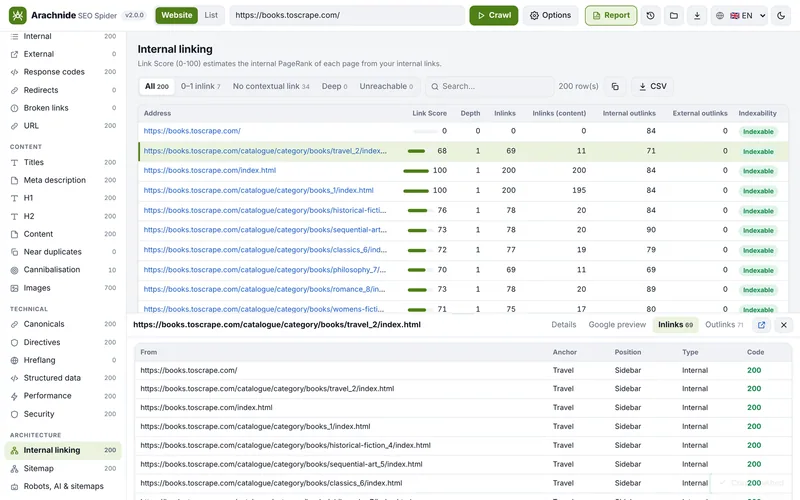Switch to List mode

coord(211,15)
